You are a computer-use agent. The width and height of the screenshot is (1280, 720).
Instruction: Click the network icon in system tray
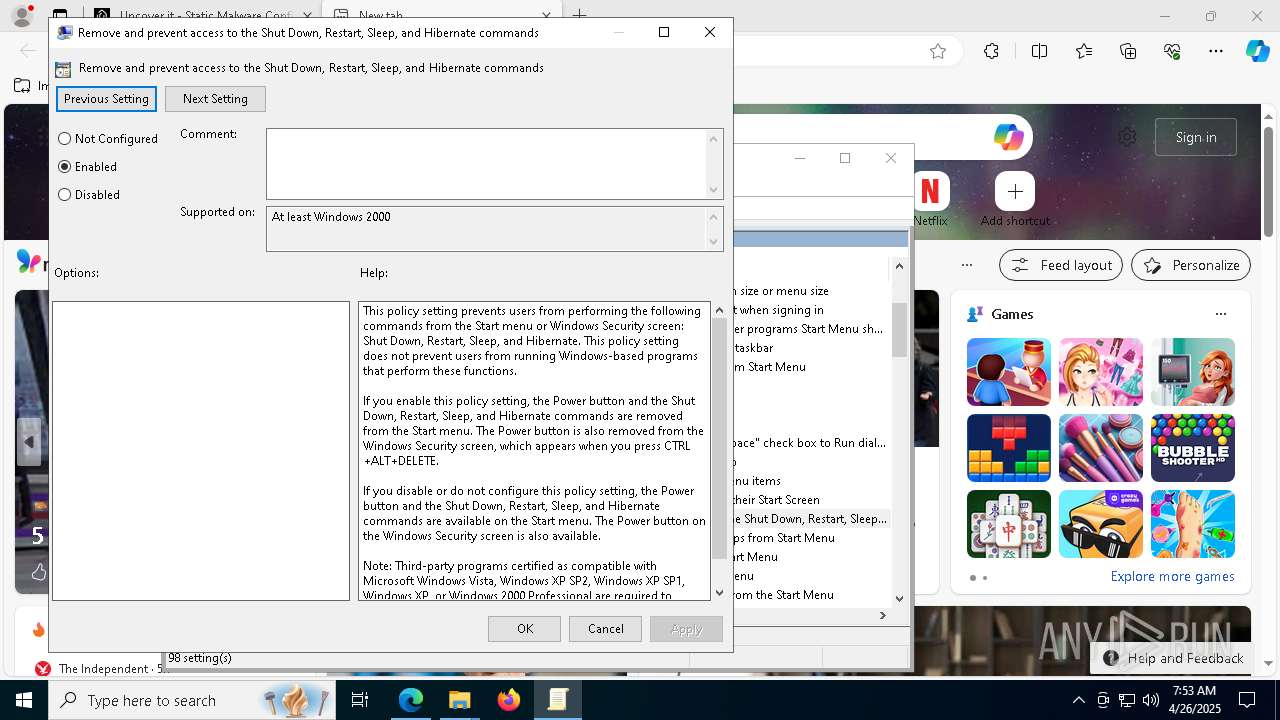tap(1126, 700)
